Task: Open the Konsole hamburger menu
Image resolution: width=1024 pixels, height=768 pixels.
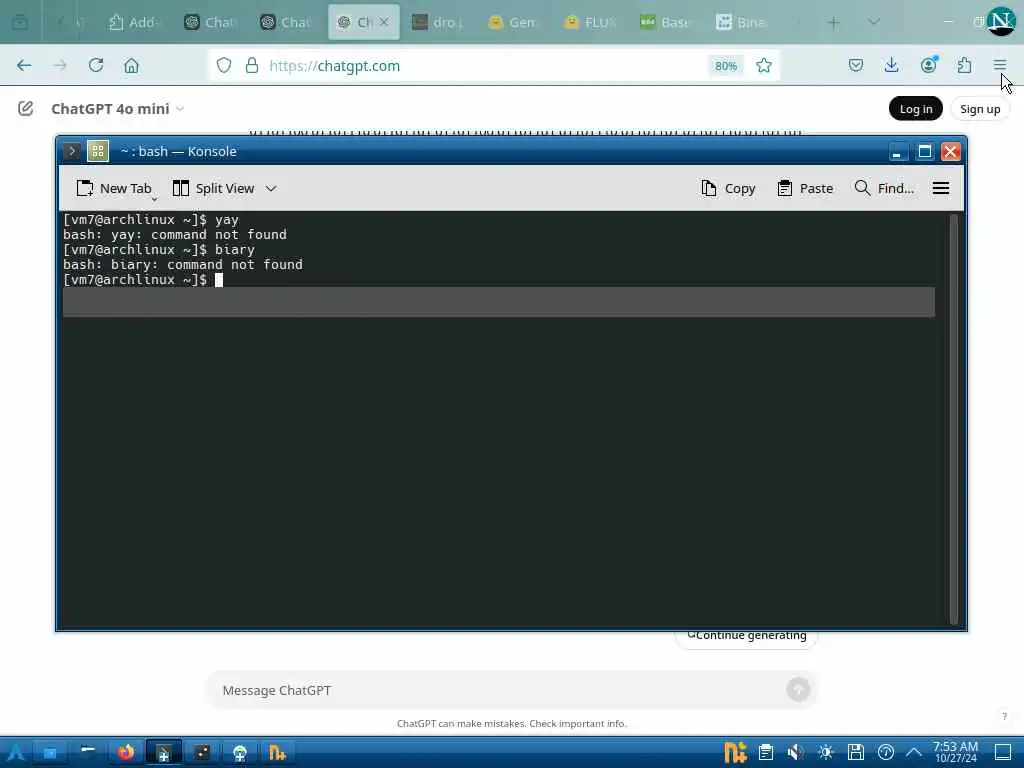Action: [940, 188]
